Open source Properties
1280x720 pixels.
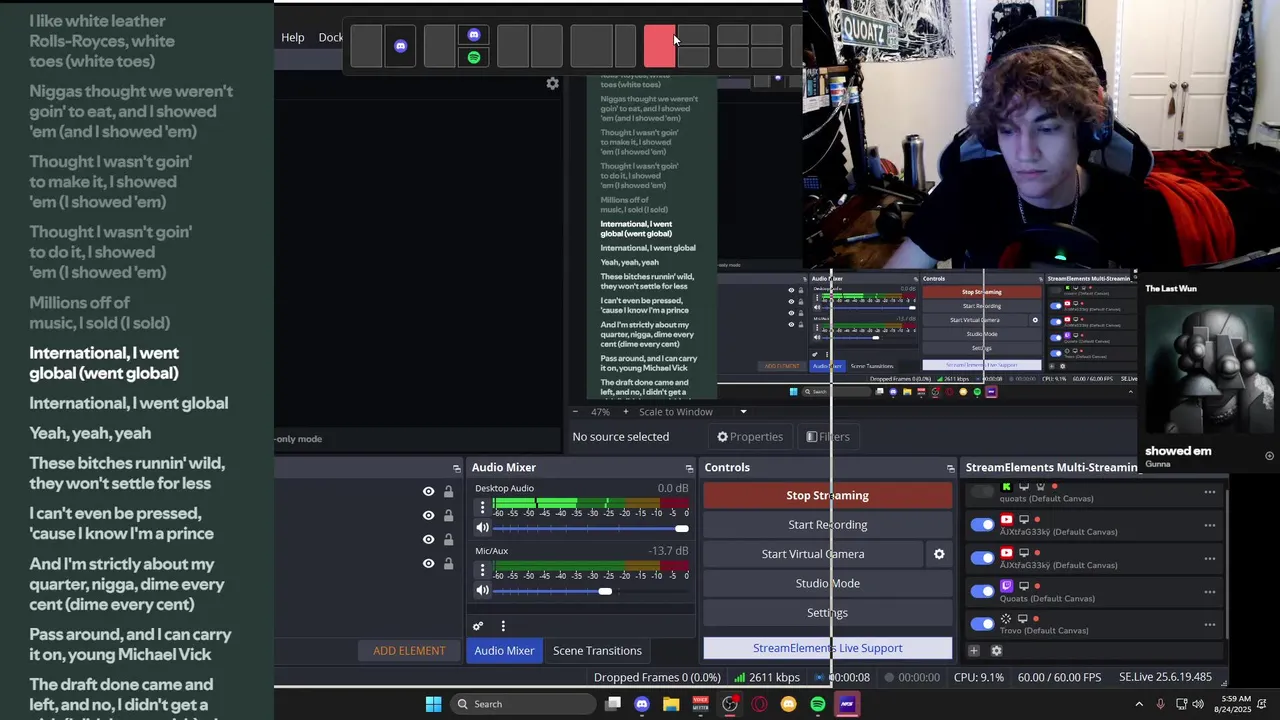point(749,437)
